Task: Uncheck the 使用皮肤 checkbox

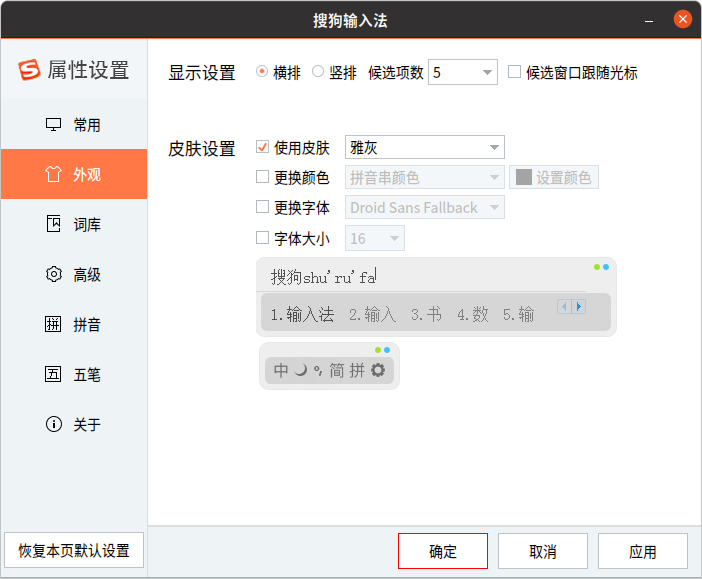Action: pos(263,148)
